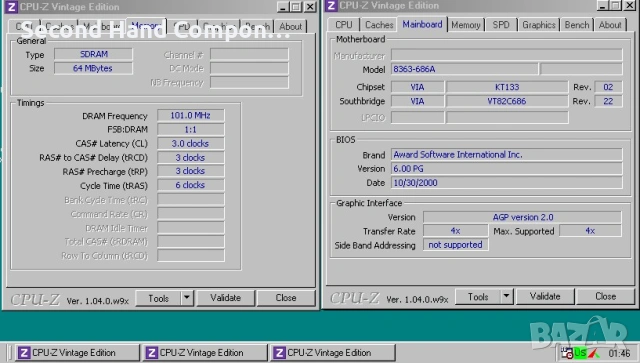Open the About tab in the left window

tap(291, 27)
